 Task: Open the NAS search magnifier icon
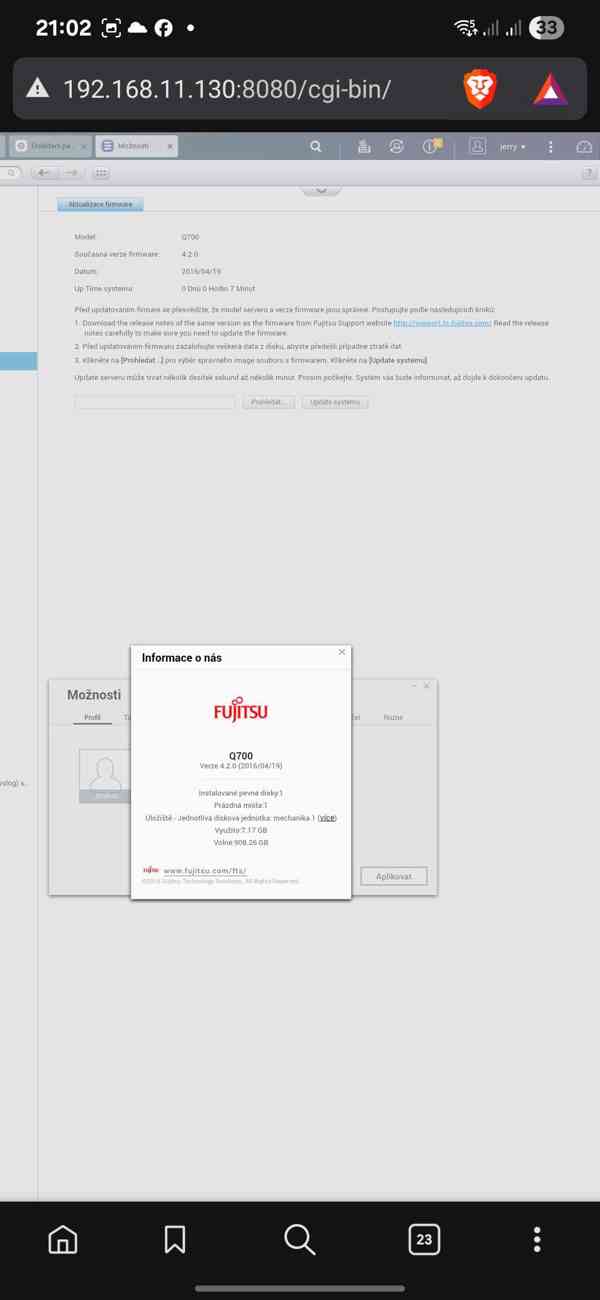pos(316,146)
